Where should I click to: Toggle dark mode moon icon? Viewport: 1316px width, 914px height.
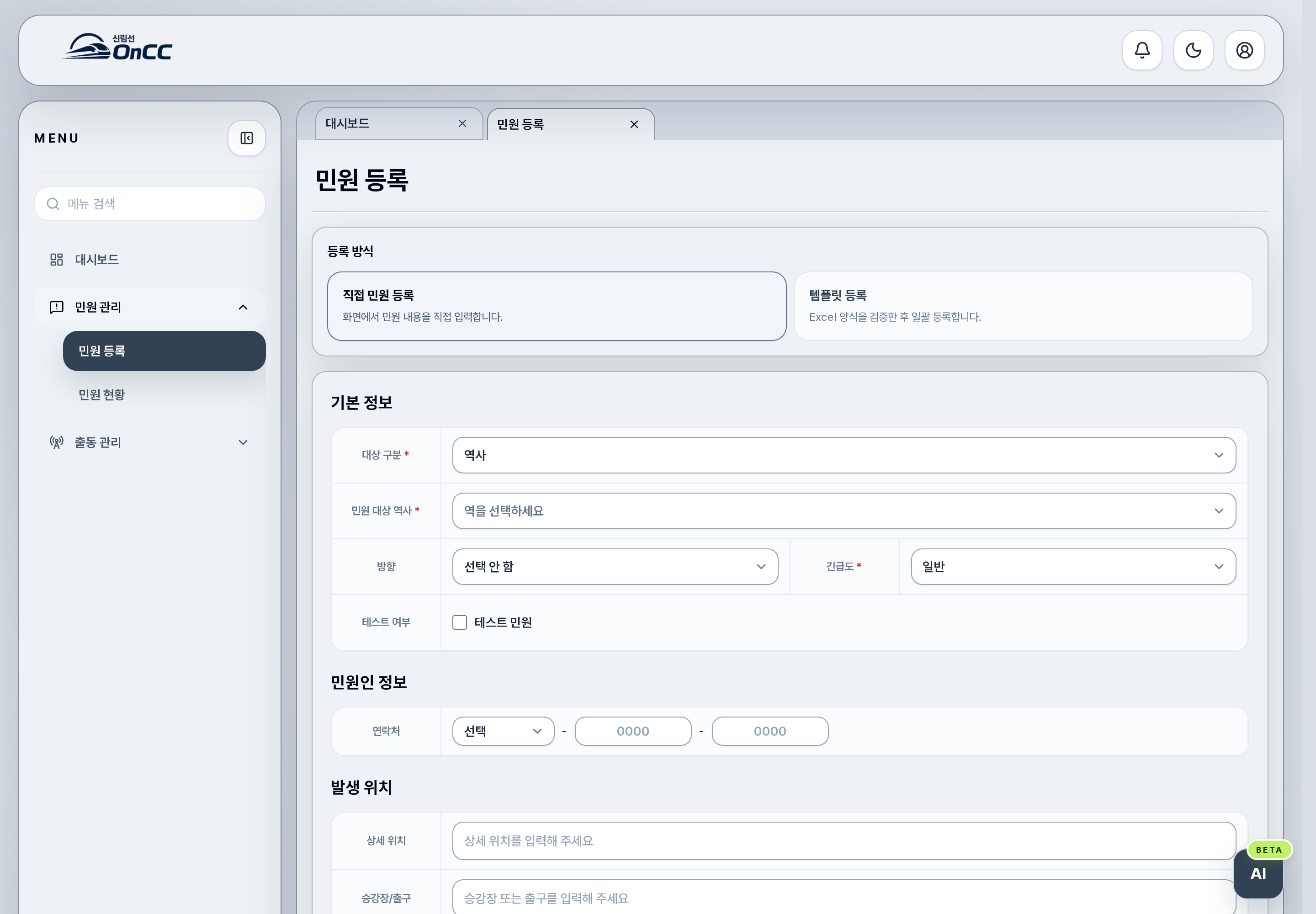click(1193, 50)
